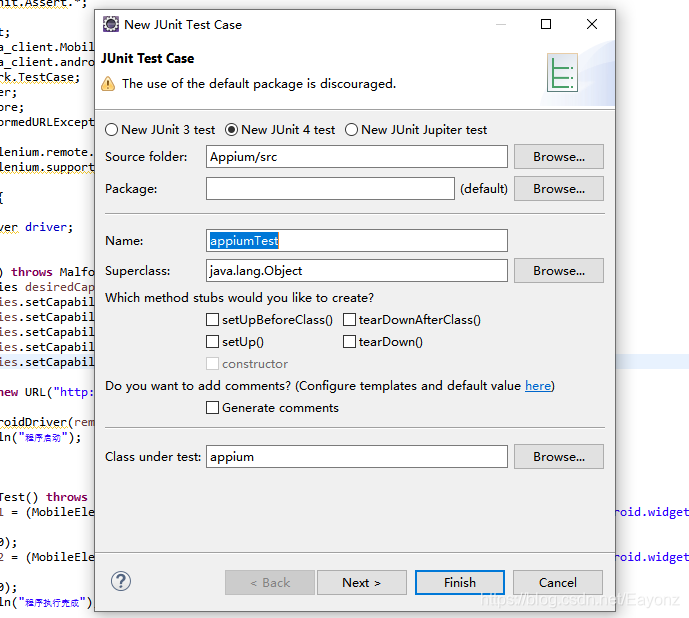The image size is (689, 618).
Task: Click the Class under test field
Action: click(x=357, y=457)
